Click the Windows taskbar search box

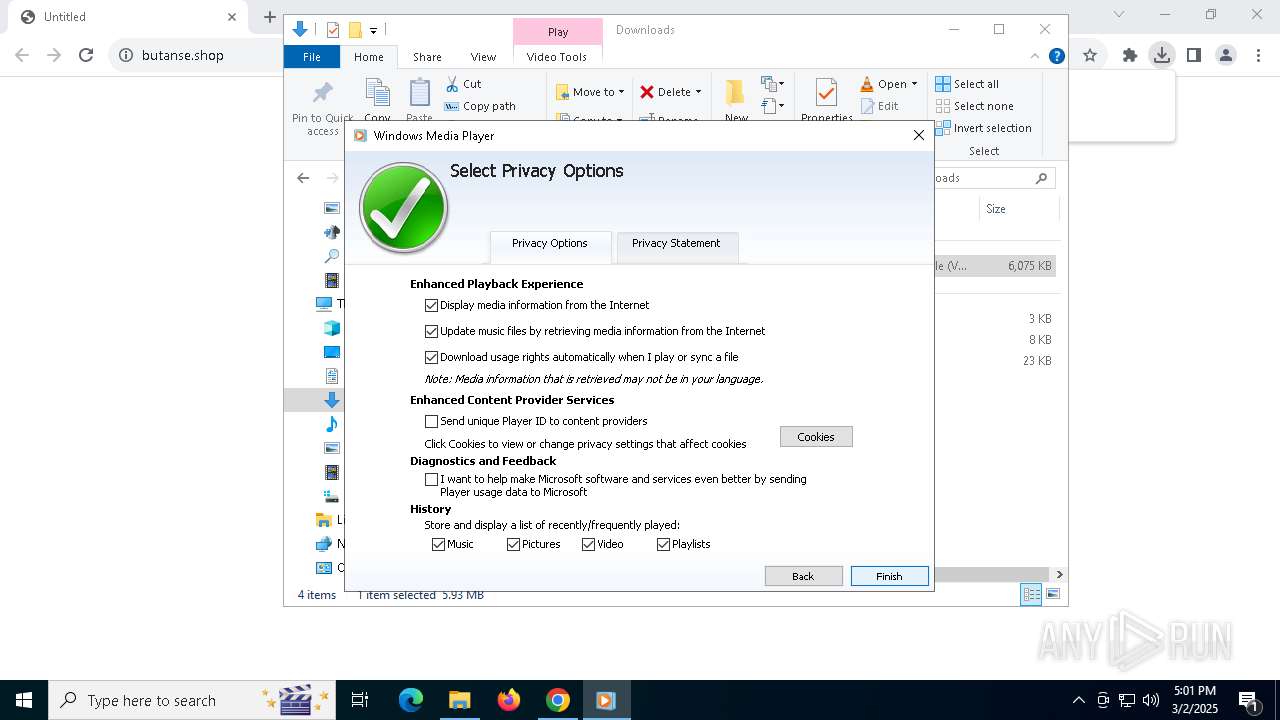tap(194, 700)
